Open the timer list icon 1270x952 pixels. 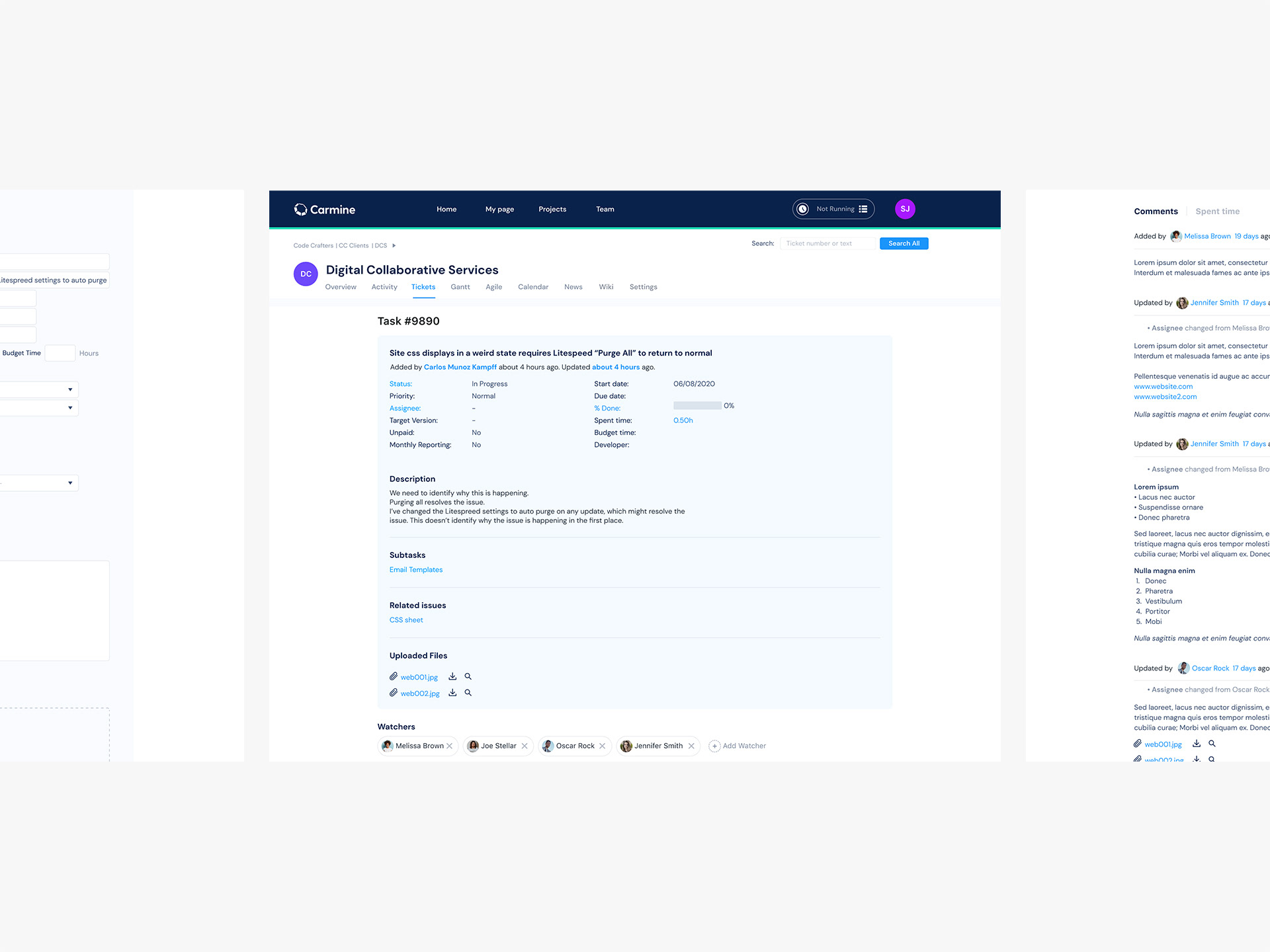pos(863,209)
